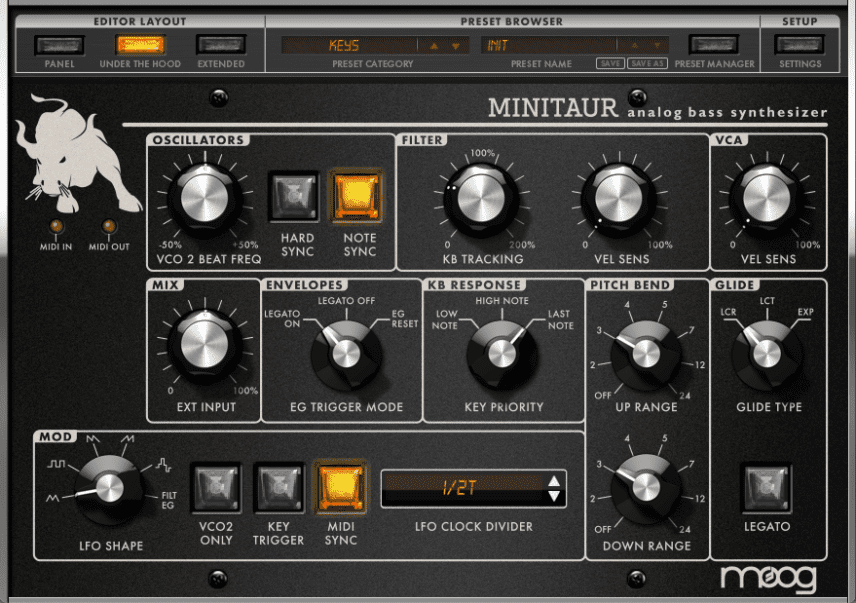Click the LFO Shape selector knob
The height and width of the screenshot is (603, 856).
click(x=109, y=488)
